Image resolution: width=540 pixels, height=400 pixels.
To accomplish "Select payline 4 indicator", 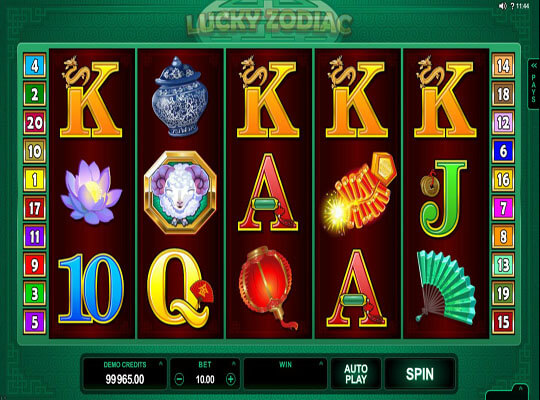I will point(34,65).
